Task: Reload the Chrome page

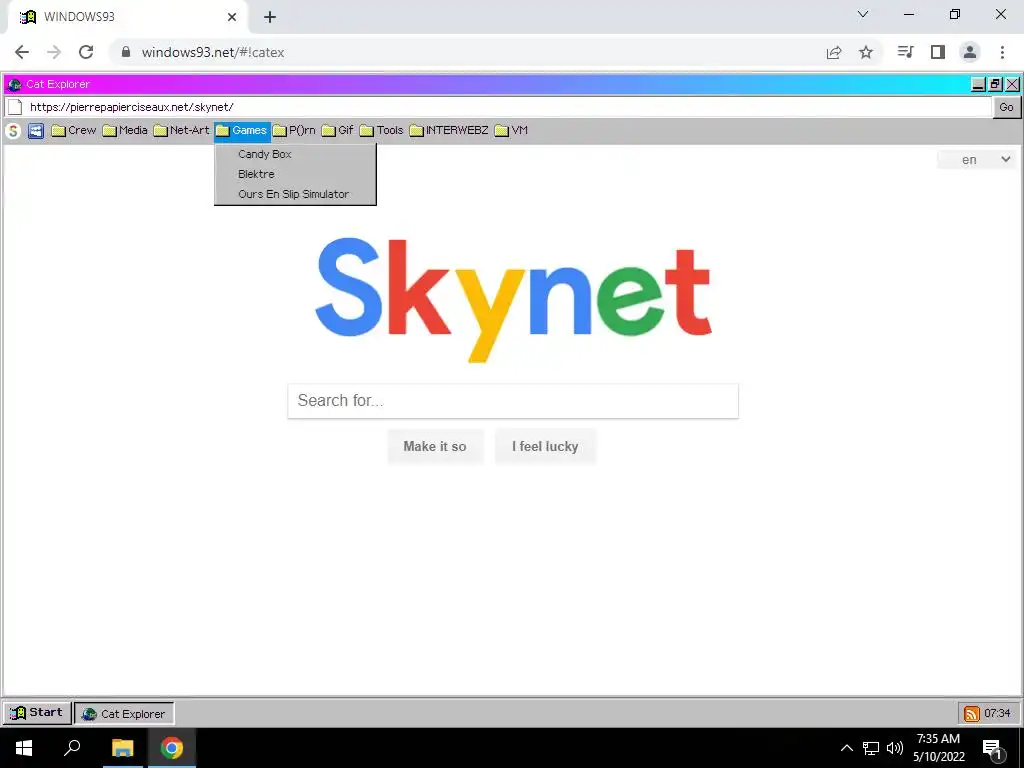Action: 86,52
